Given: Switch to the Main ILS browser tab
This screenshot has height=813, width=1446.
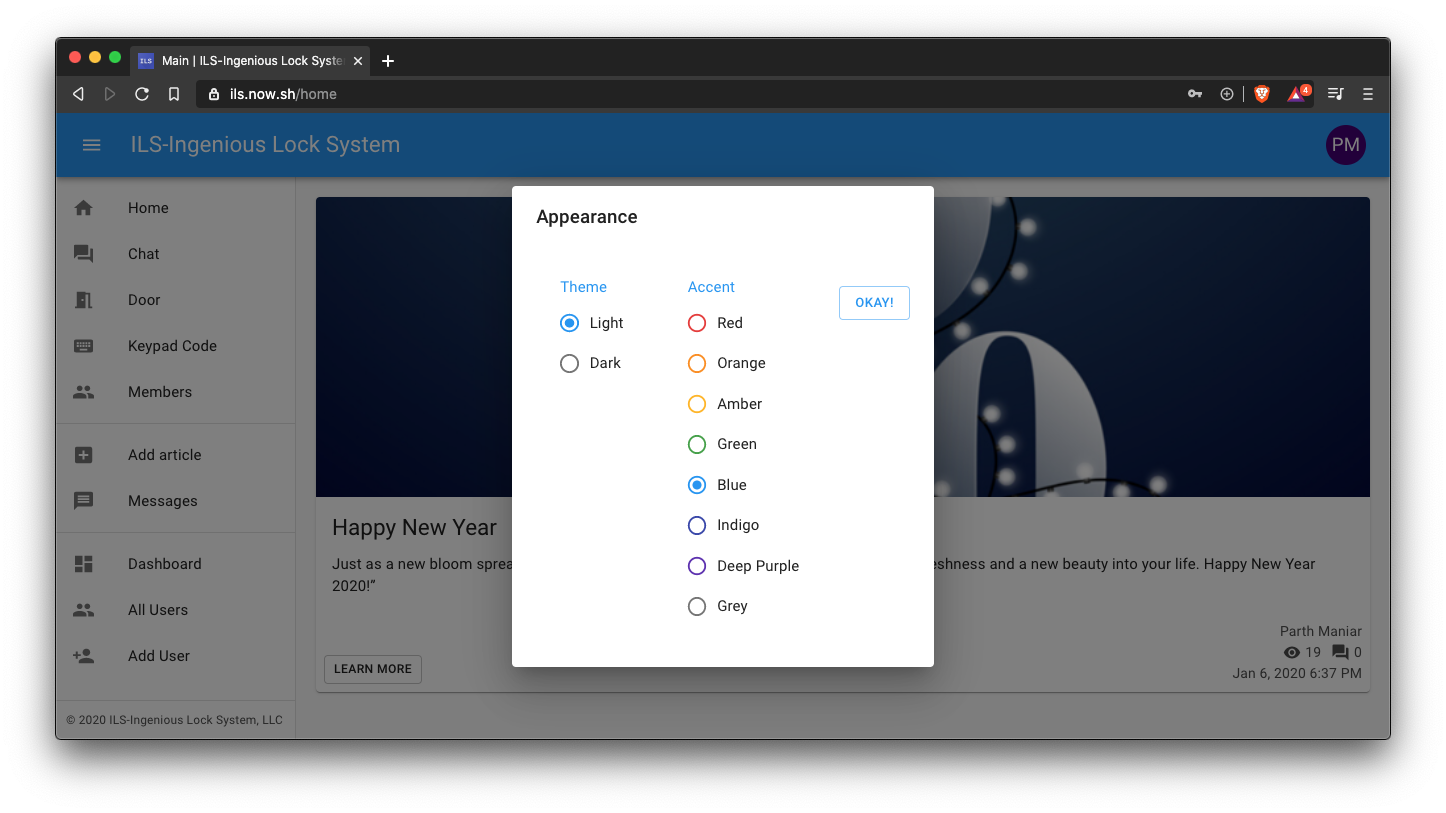Looking at the screenshot, I should pos(240,60).
